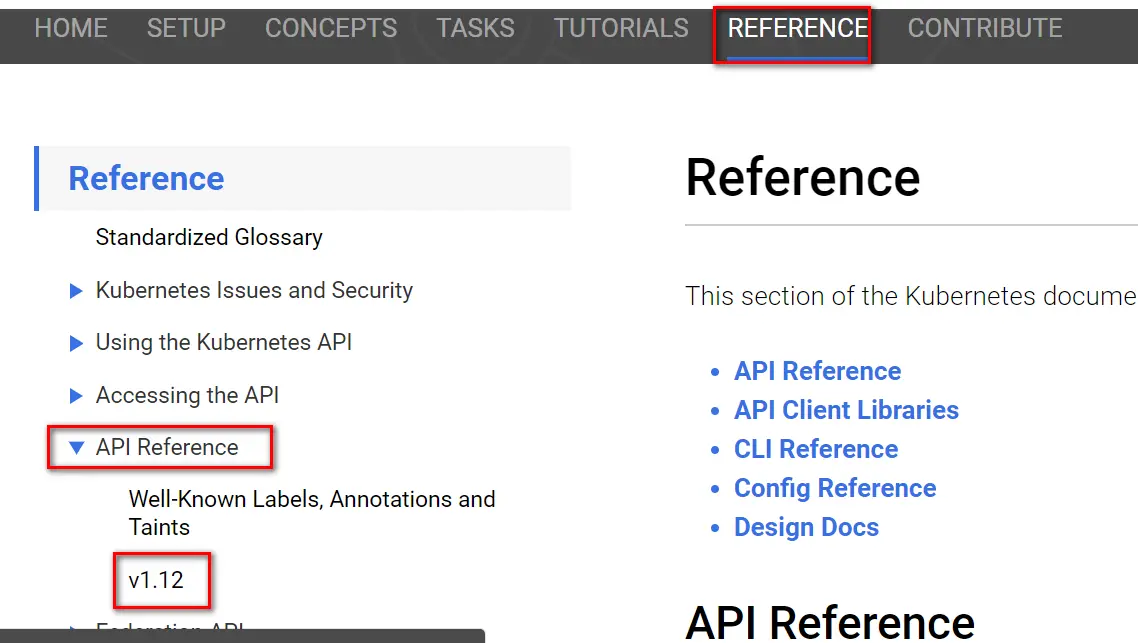The width and height of the screenshot is (1138, 643).
Task: Open Standardized Glossary in the sidebar
Action: pyautogui.click(x=209, y=238)
